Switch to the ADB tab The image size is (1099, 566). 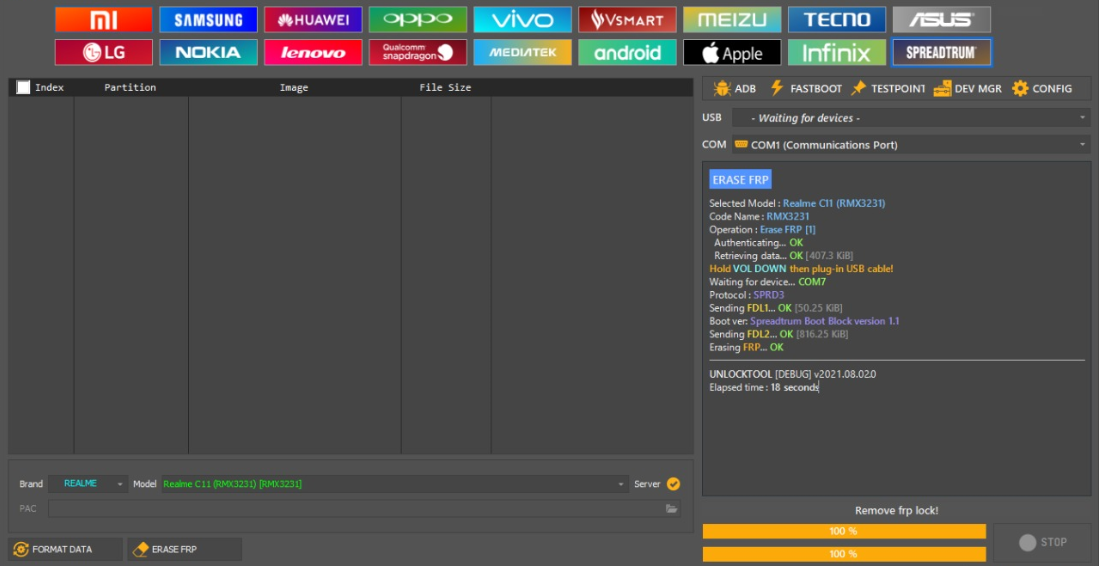[735, 89]
